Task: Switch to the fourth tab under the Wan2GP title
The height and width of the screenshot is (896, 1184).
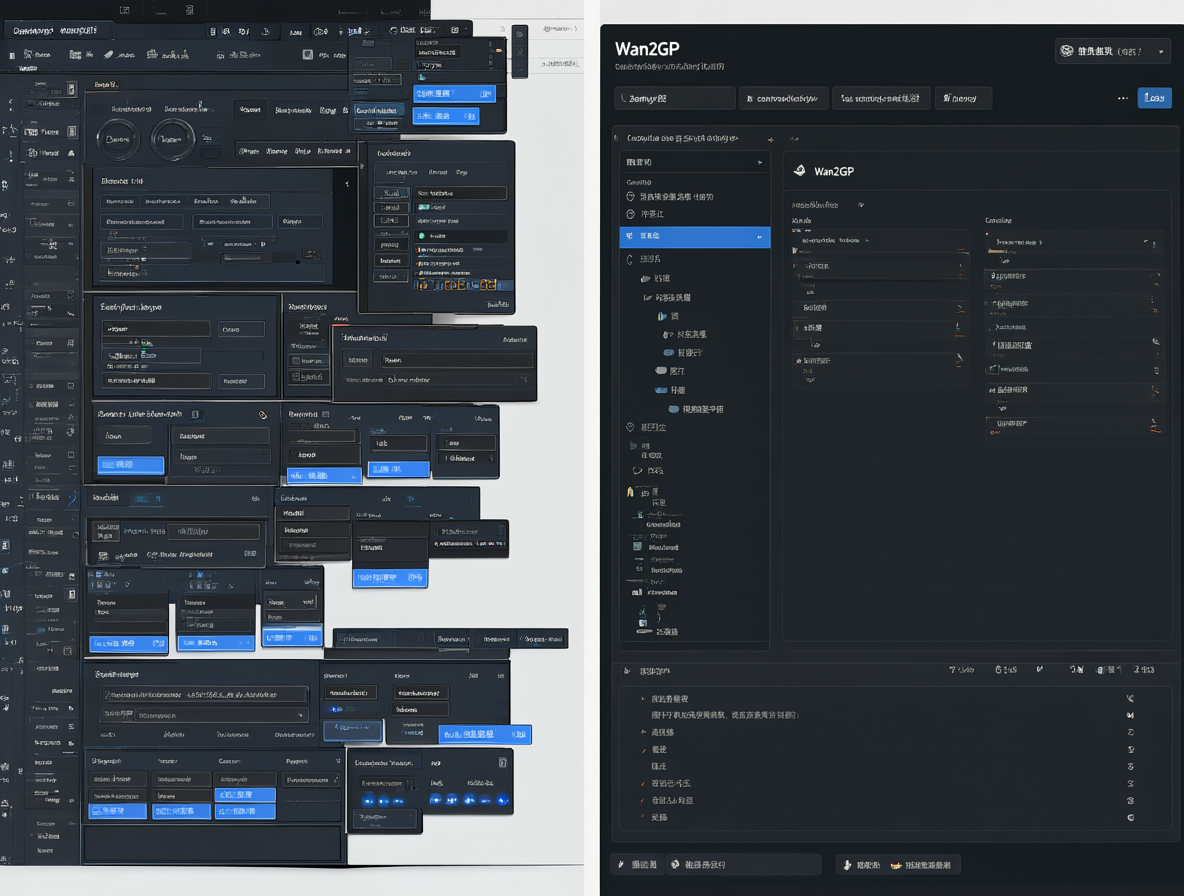Action: point(963,98)
